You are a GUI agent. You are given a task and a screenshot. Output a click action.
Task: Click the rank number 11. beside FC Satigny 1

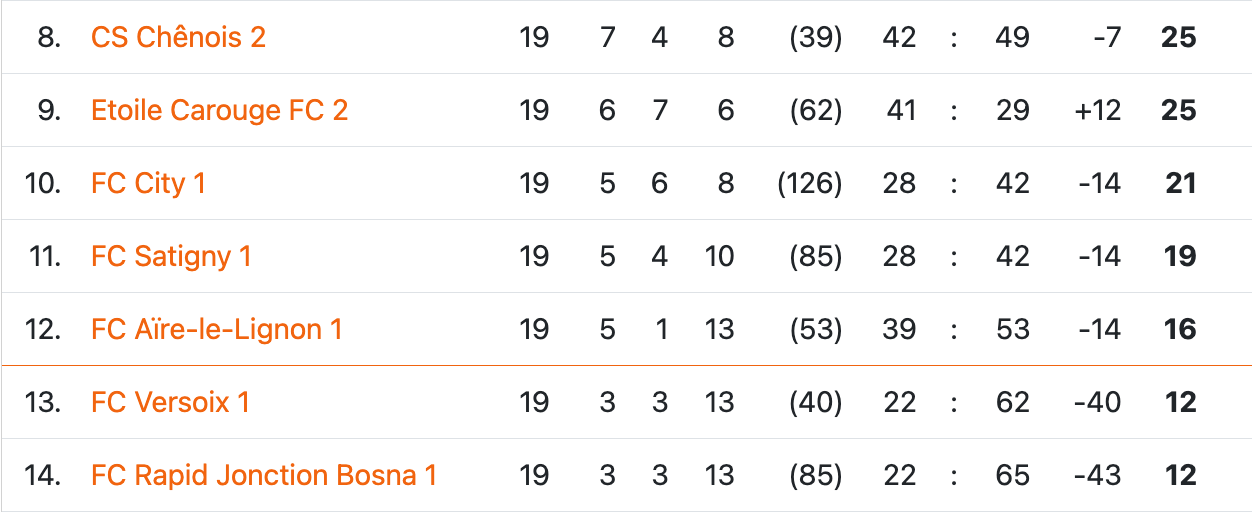[x=45, y=257]
